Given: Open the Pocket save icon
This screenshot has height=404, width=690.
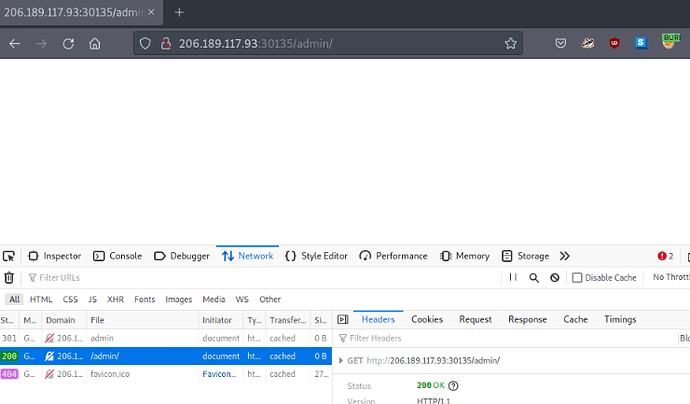Looking at the screenshot, I should point(561,44).
